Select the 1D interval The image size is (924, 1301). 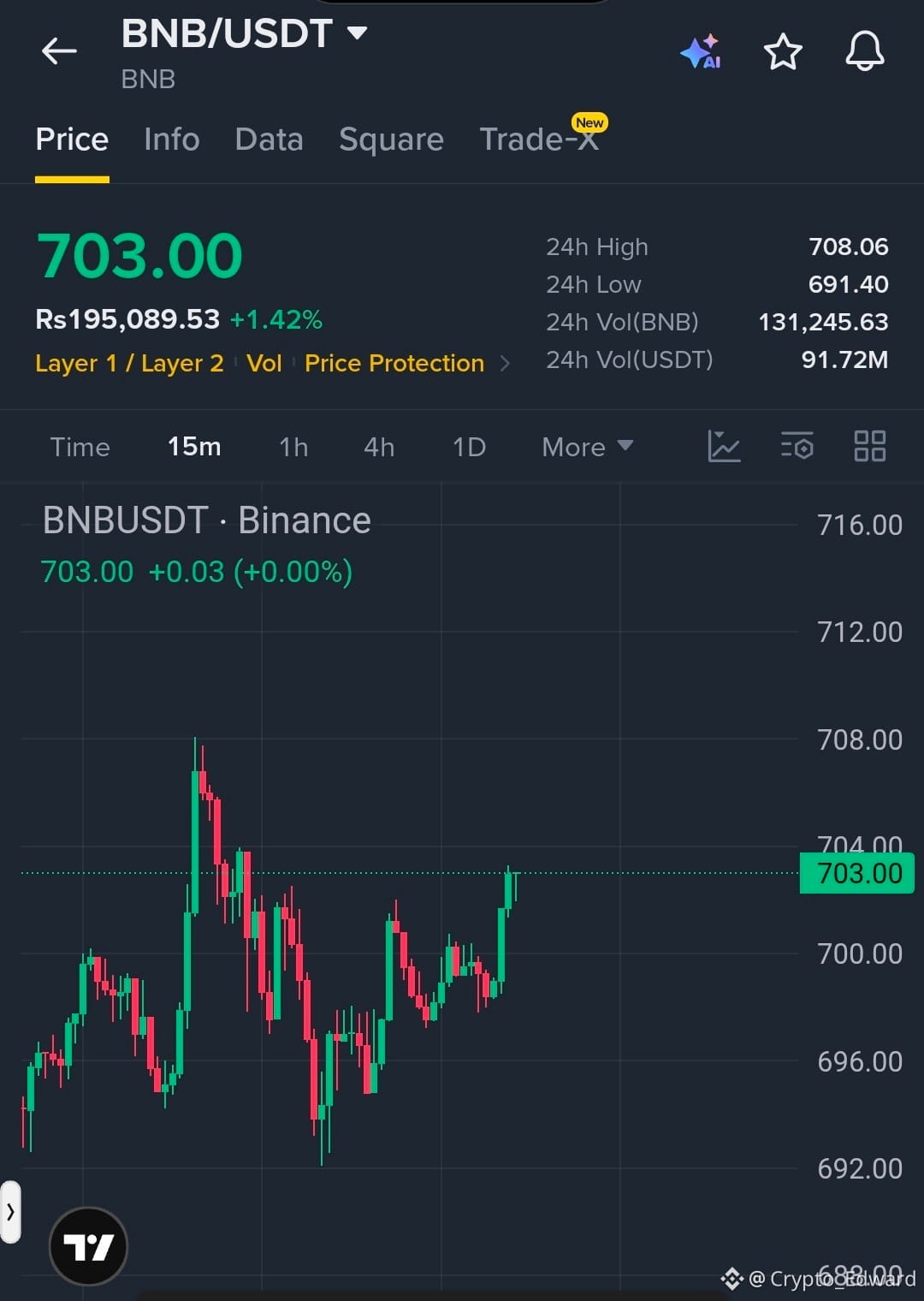pos(469,447)
